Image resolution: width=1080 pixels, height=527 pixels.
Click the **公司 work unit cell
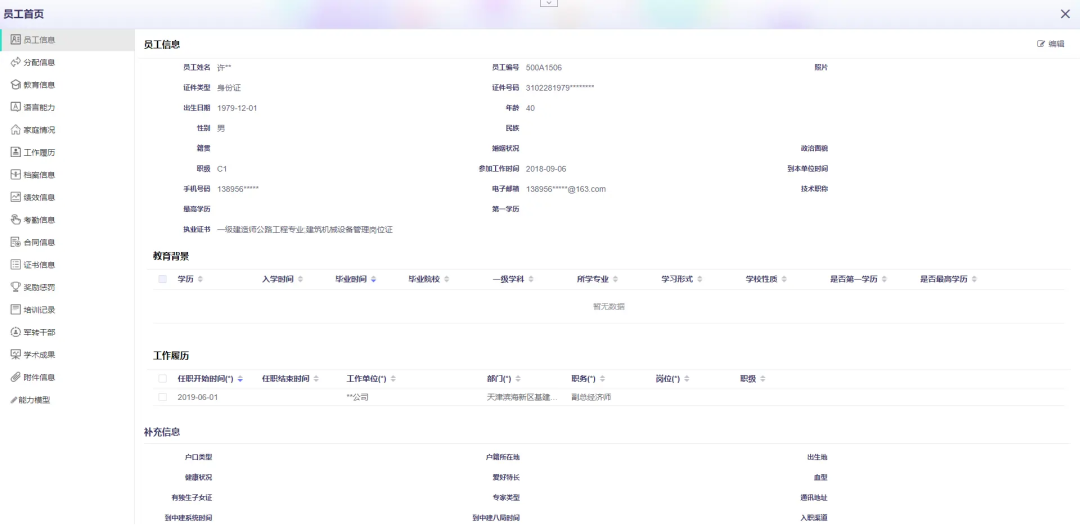point(357,397)
